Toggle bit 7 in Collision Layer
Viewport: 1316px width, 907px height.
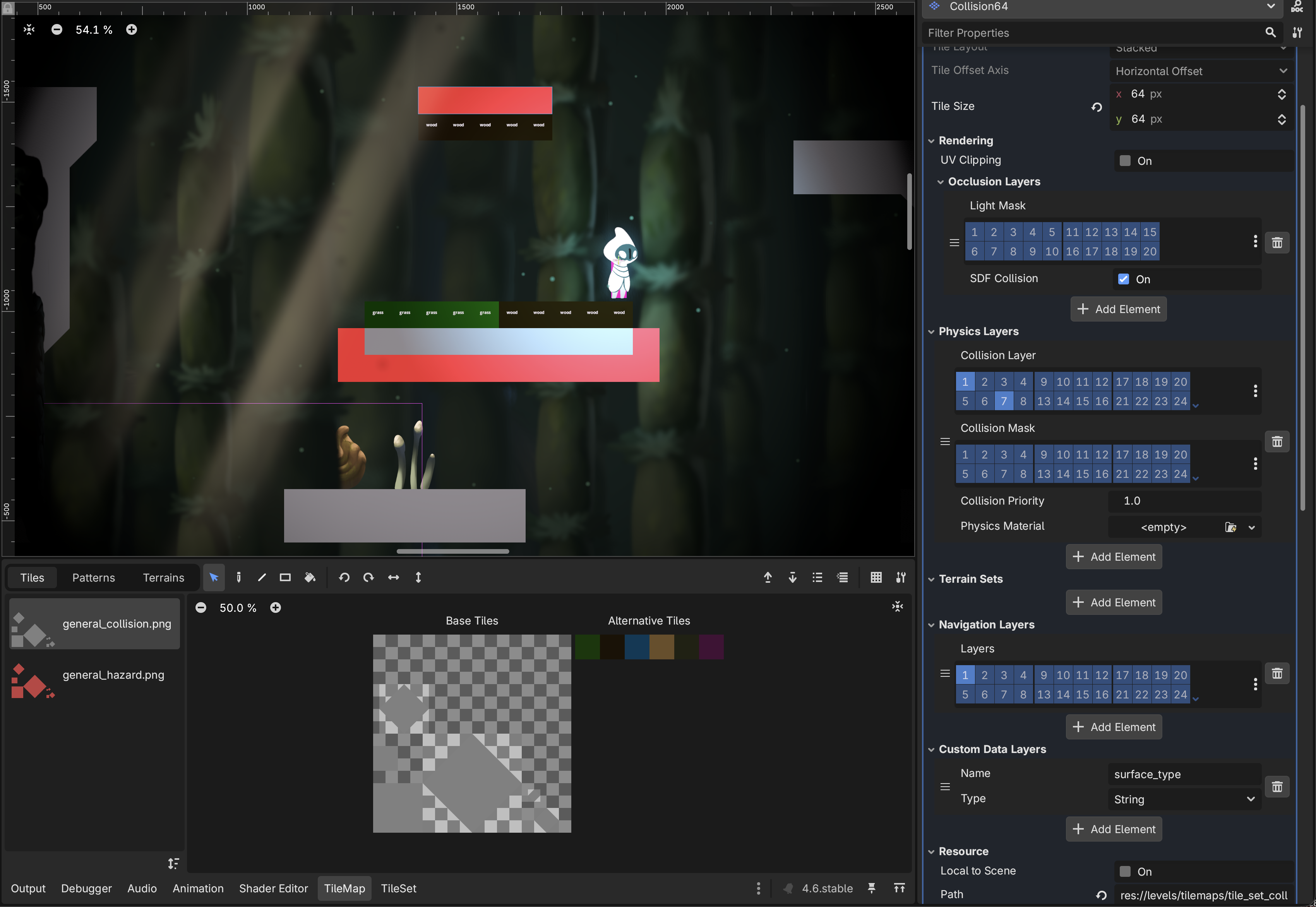point(1004,401)
